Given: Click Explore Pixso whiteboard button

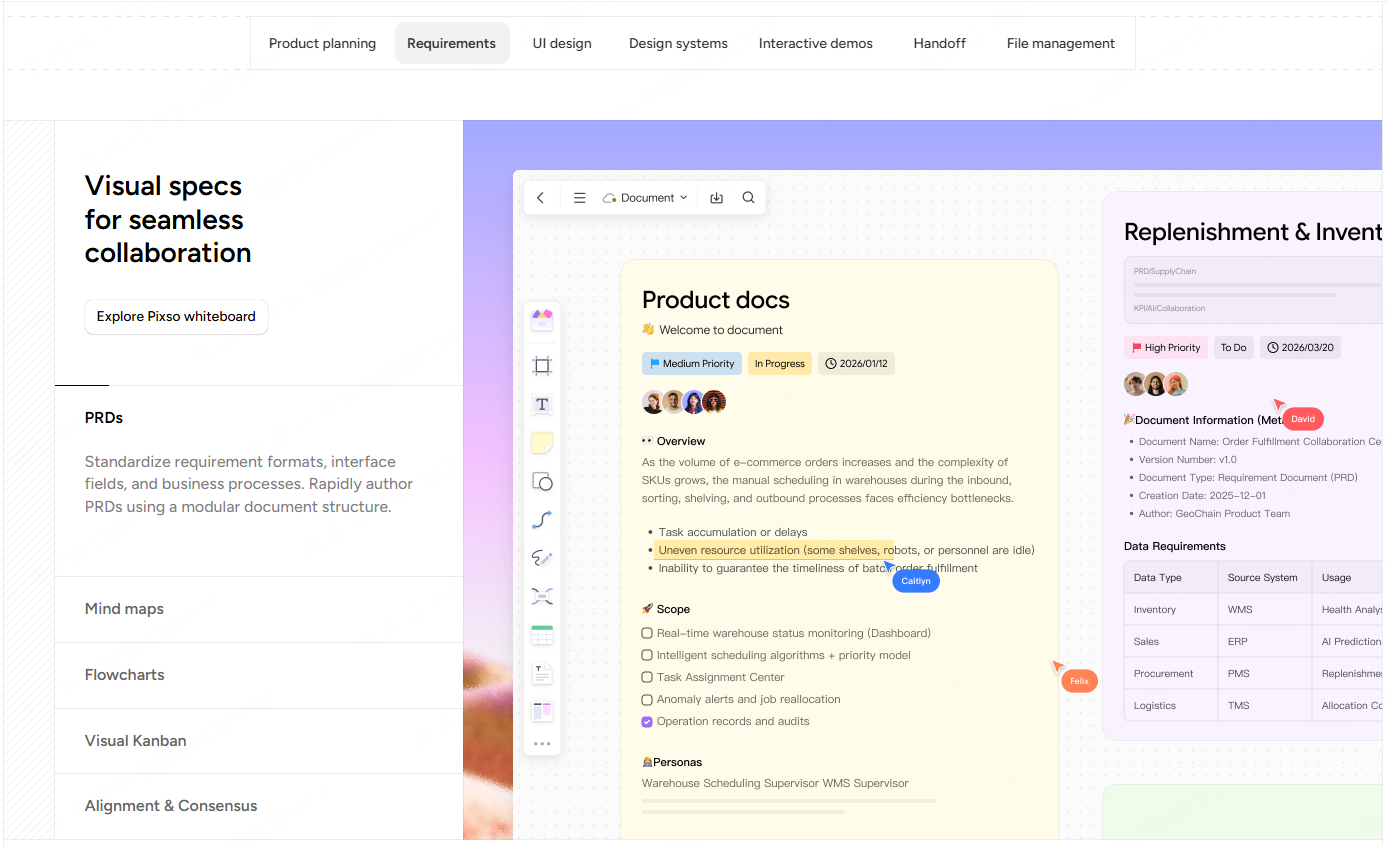Looking at the screenshot, I should coord(176,316).
